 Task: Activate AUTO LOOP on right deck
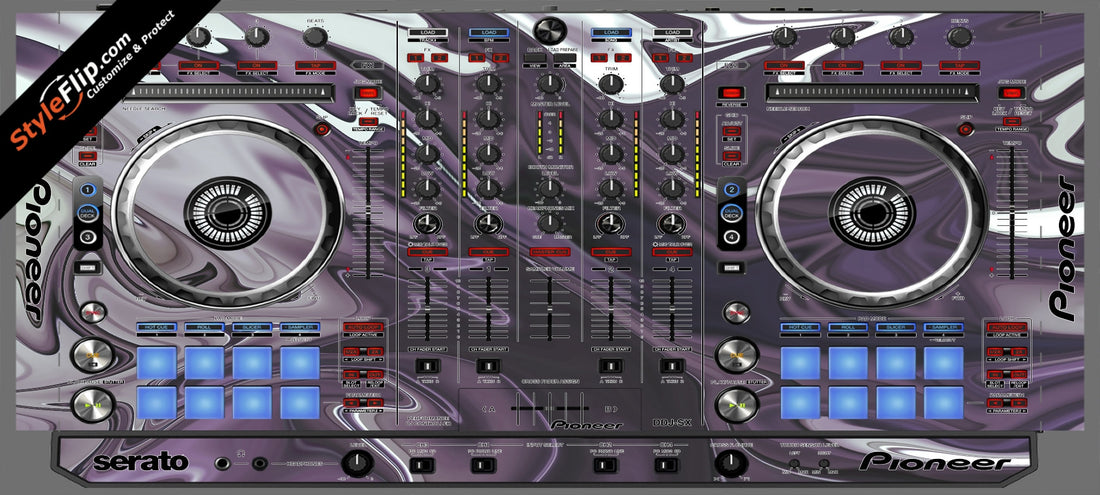click(x=1008, y=327)
